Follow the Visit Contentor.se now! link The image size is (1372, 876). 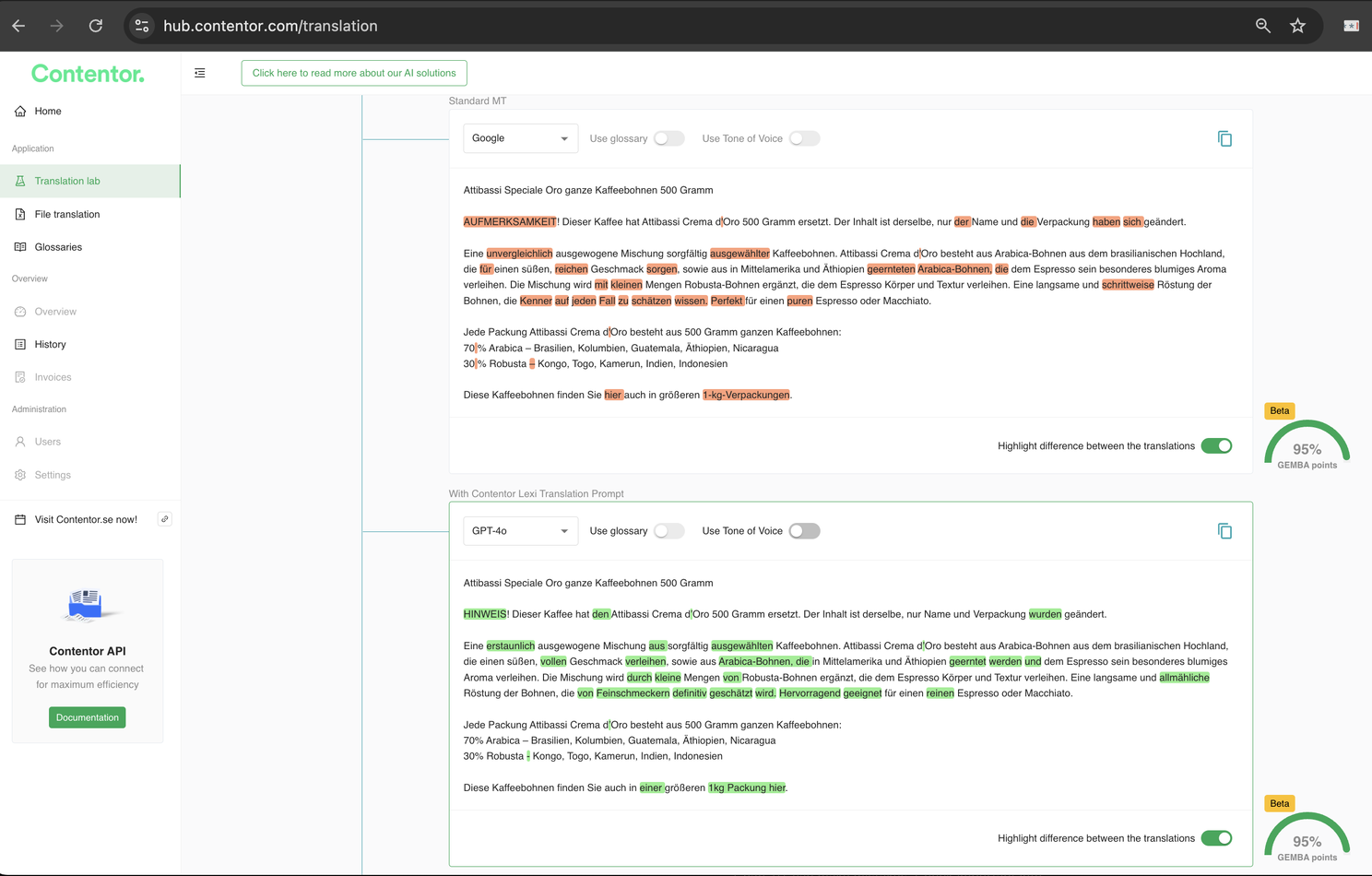point(86,520)
